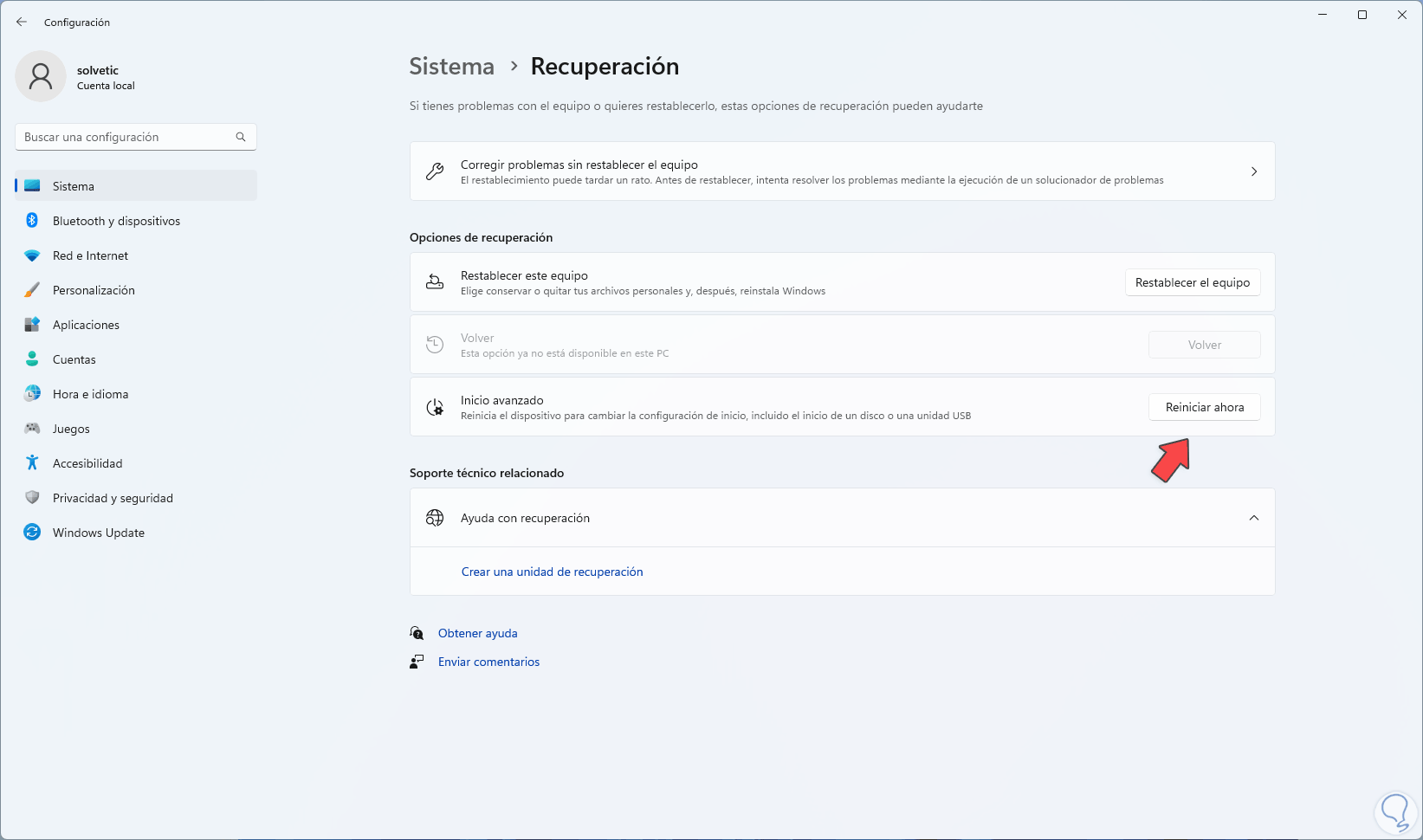The image size is (1423, 840).
Task: Focus the Buscar una configuración search box
Action: [x=126, y=137]
